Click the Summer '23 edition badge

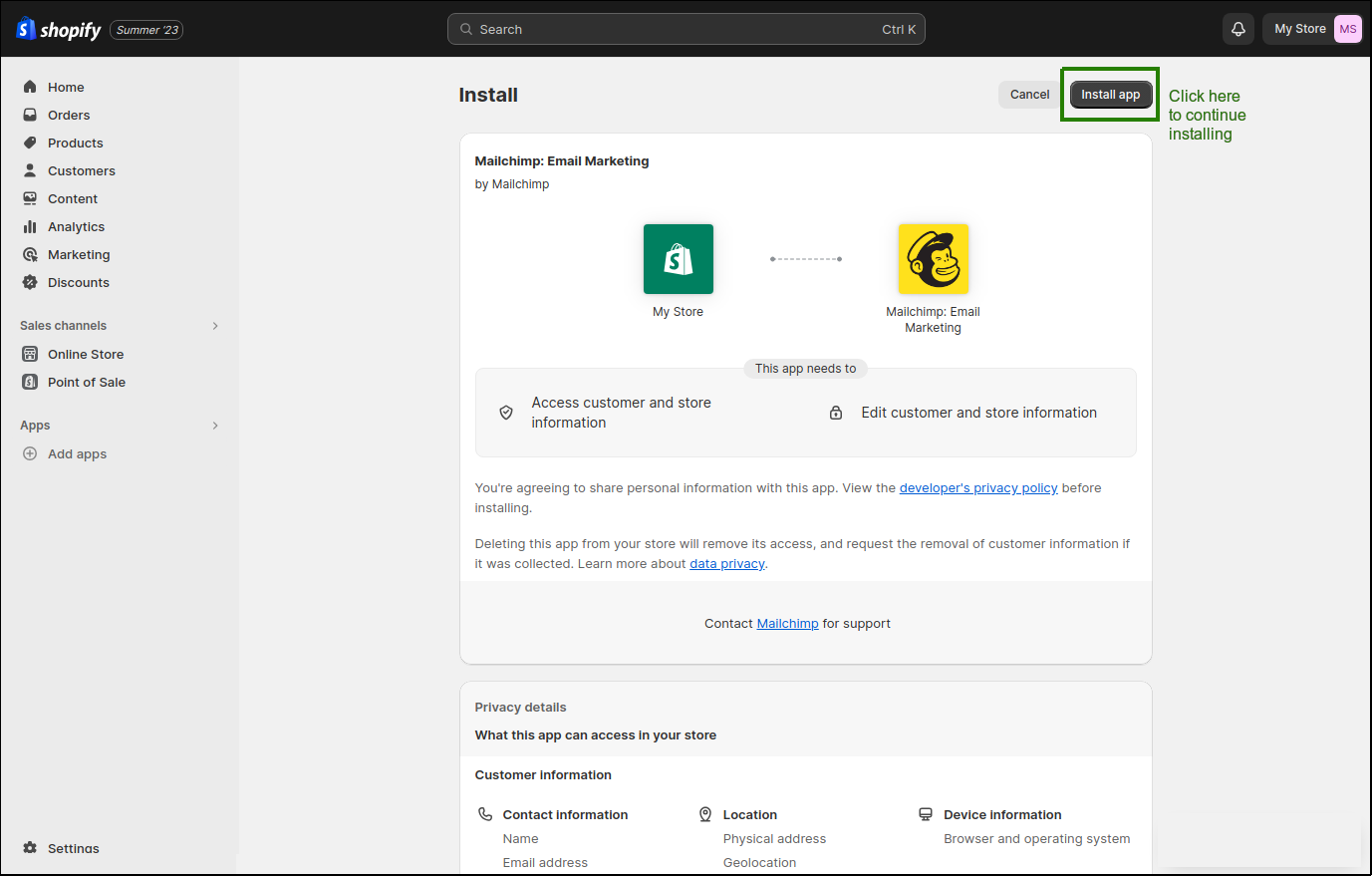pyautogui.click(x=146, y=30)
